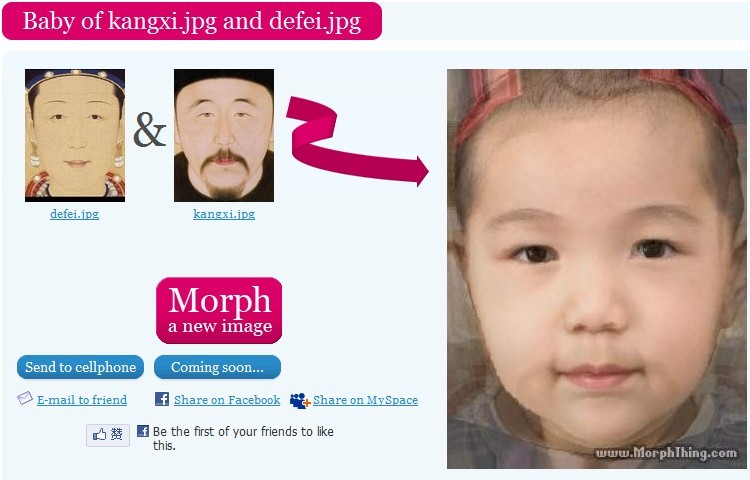The height and width of the screenshot is (480, 750).
Task: Click the Baby of kangxi.jpg and defei.jpg title banner
Action: [x=192, y=21]
